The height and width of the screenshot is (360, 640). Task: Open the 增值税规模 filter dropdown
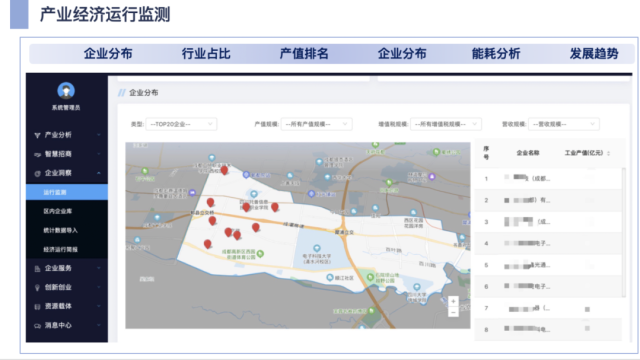point(446,124)
